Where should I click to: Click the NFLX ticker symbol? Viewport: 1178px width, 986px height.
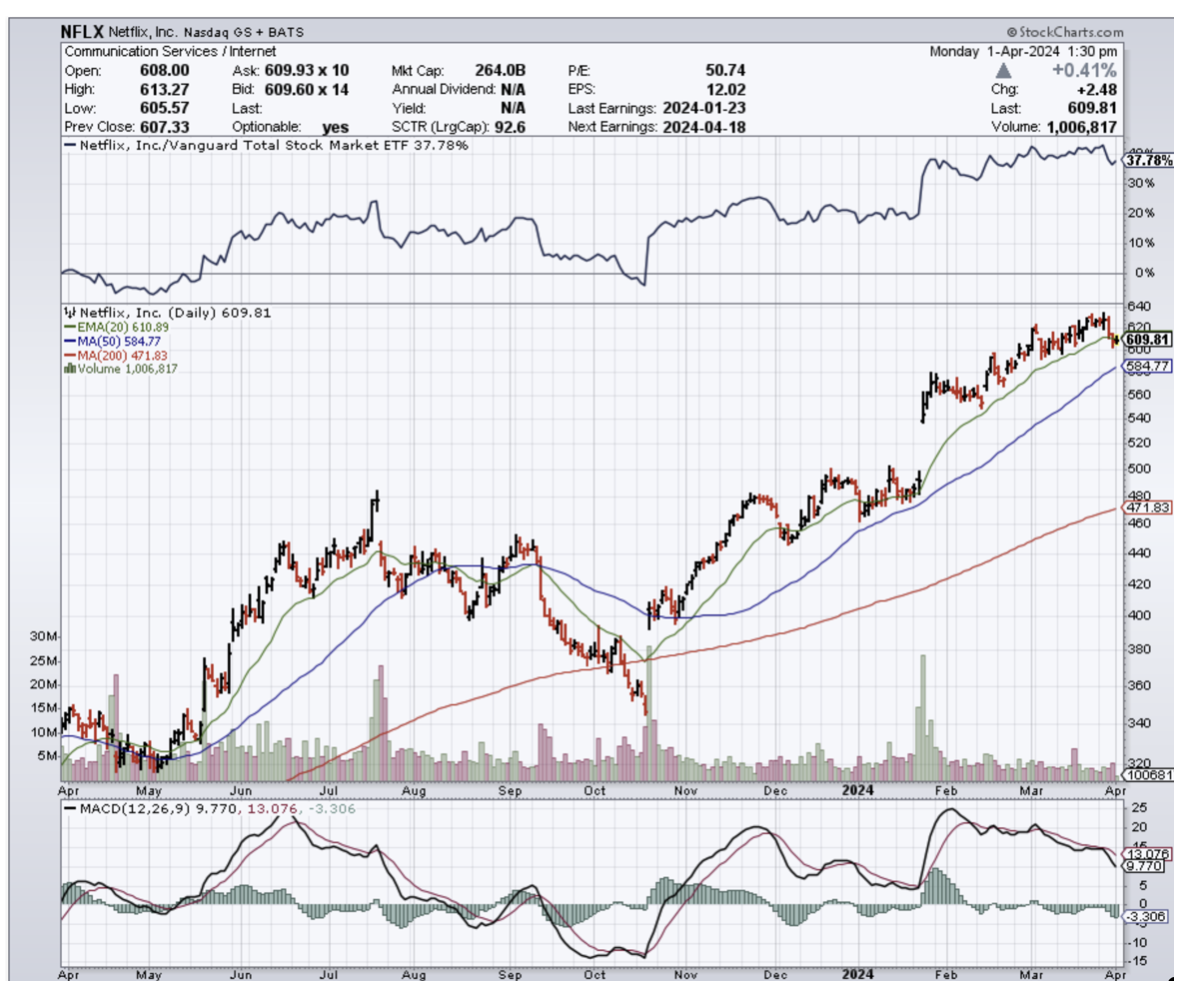coord(83,32)
